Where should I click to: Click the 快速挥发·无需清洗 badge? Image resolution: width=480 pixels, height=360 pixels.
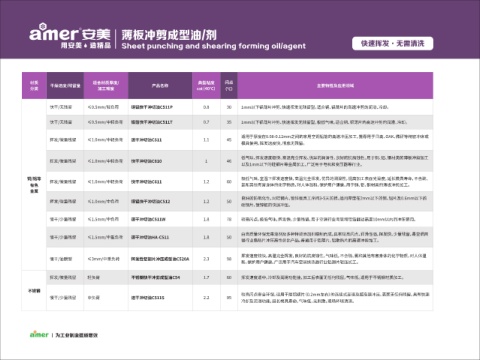(x=392, y=44)
